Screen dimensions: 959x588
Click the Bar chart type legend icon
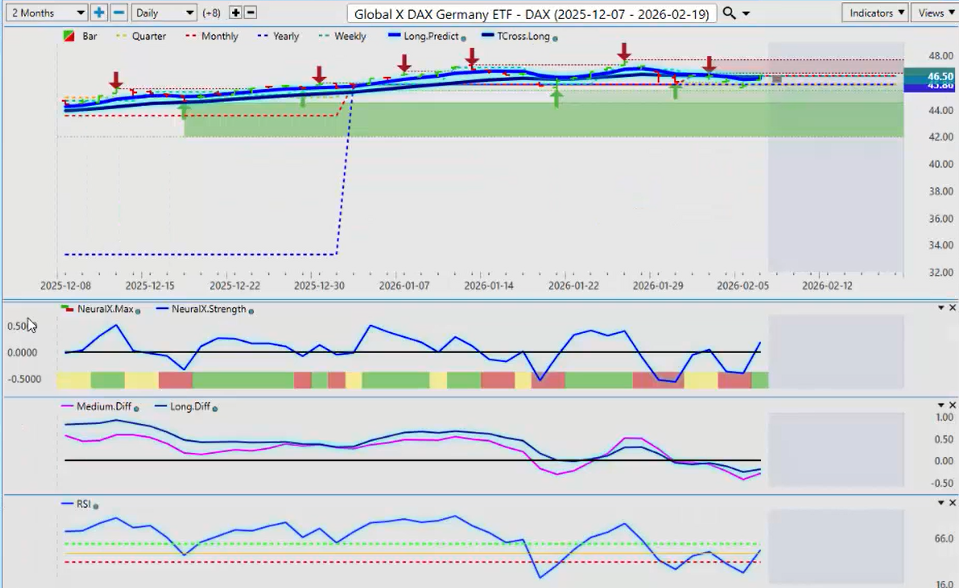point(68,36)
